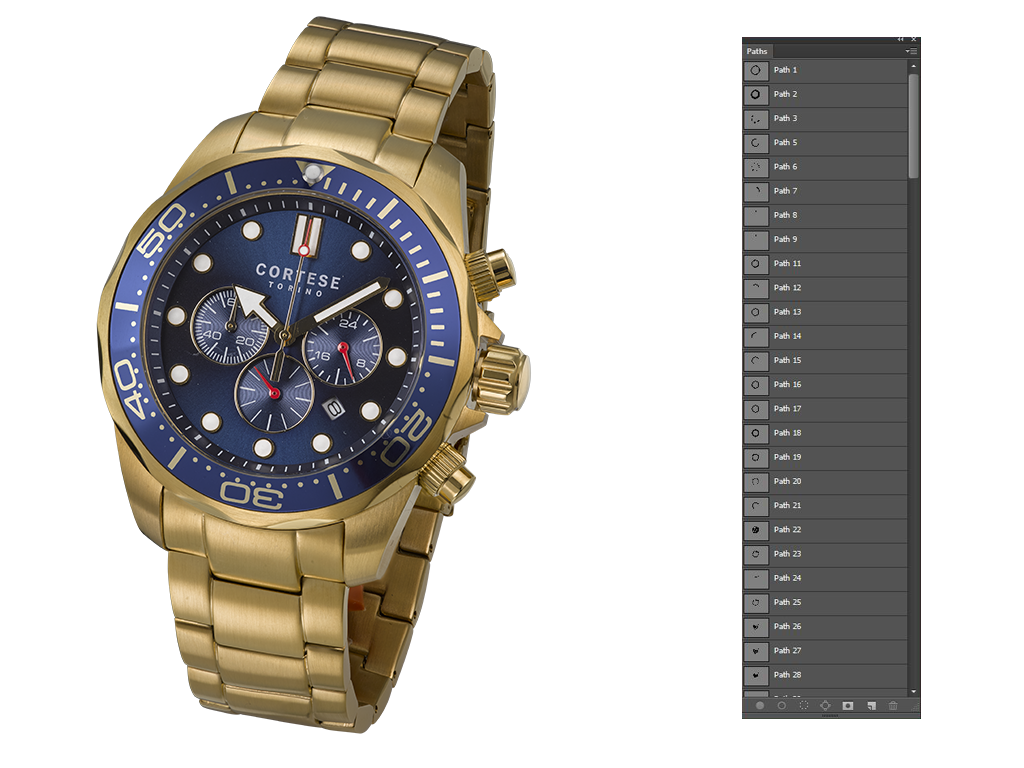Viewport: 1024px width, 768px height.
Task: Select the Path 16 row
Action: pyautogui.click(x=825, y=384)
